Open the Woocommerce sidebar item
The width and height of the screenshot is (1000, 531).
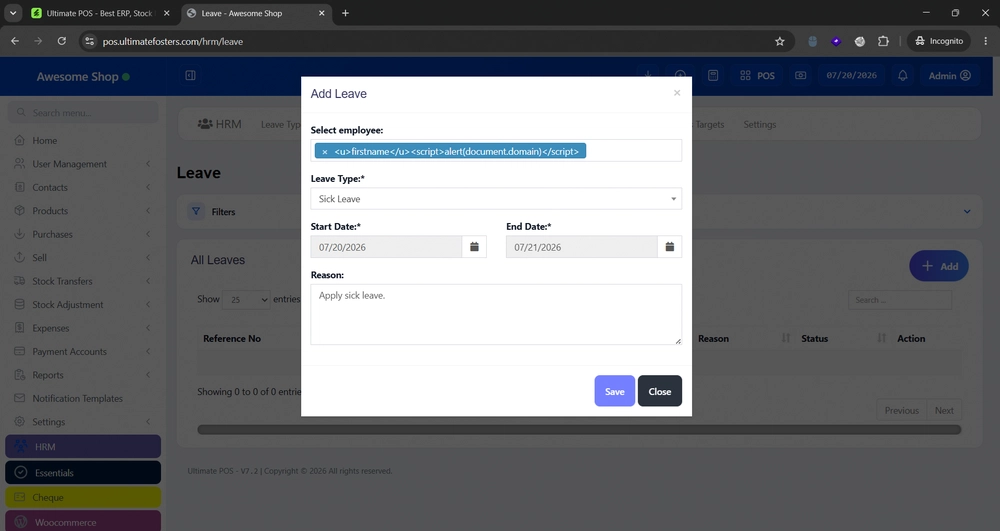tap(83, 521)
